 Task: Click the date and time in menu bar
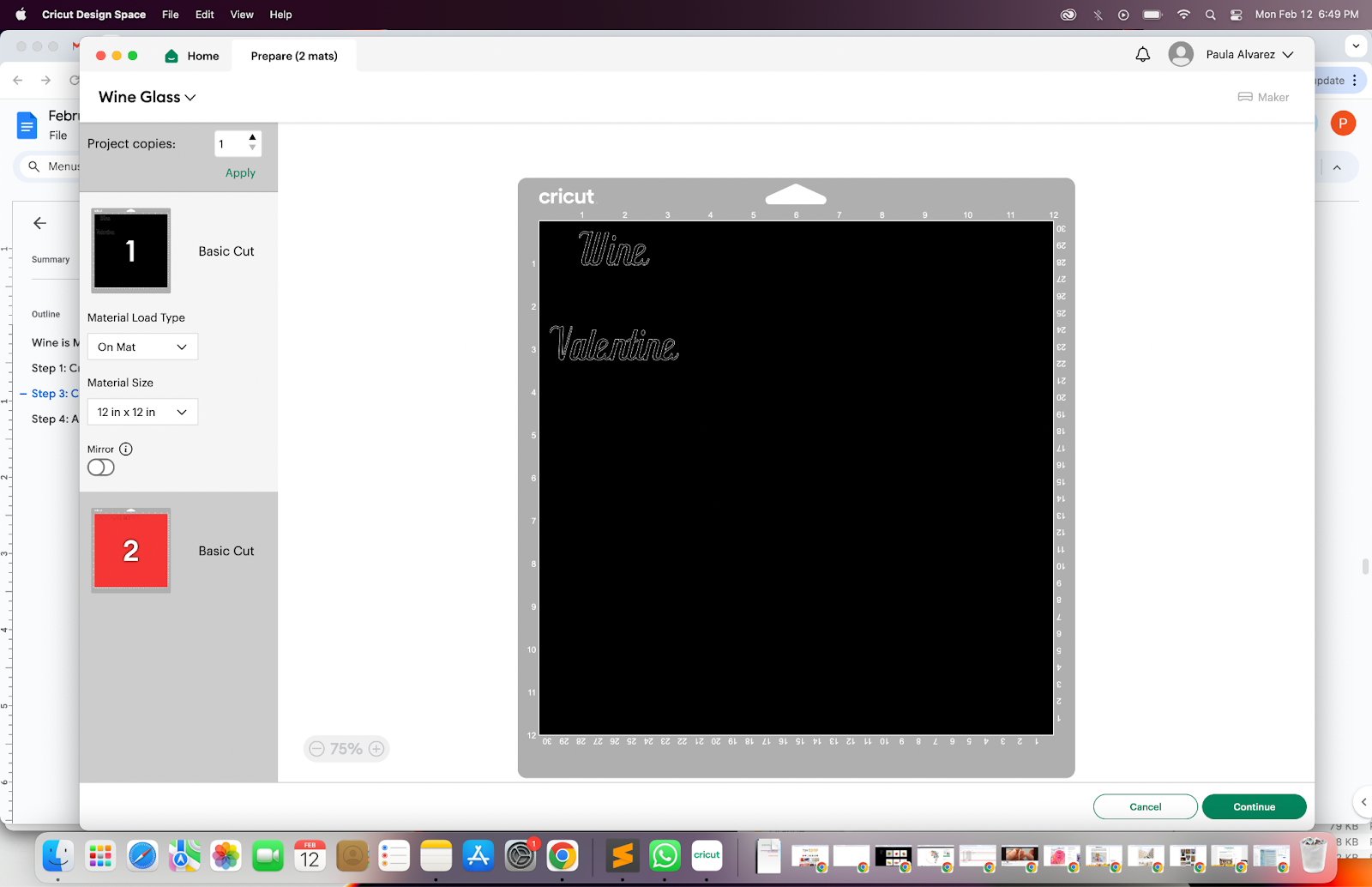1307,15
